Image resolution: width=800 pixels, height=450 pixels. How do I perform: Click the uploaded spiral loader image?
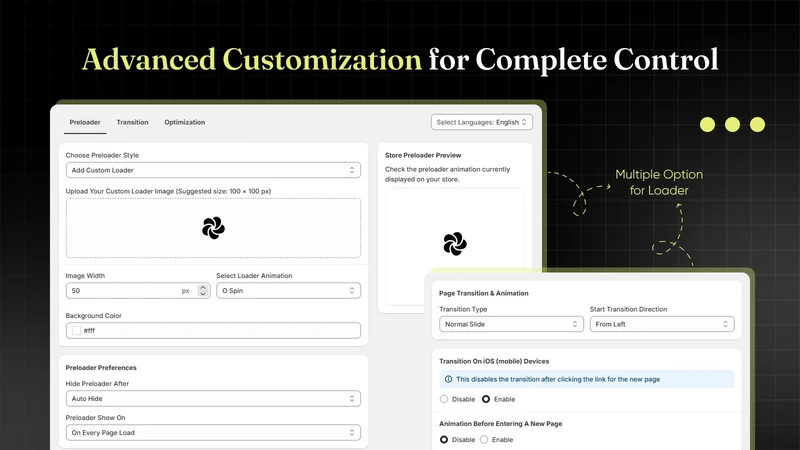click(x=213, y=228)
